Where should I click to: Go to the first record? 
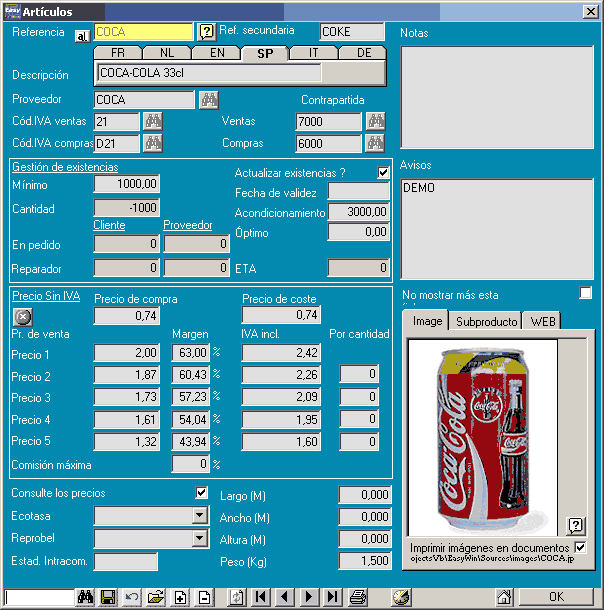[x=261, y=596]
